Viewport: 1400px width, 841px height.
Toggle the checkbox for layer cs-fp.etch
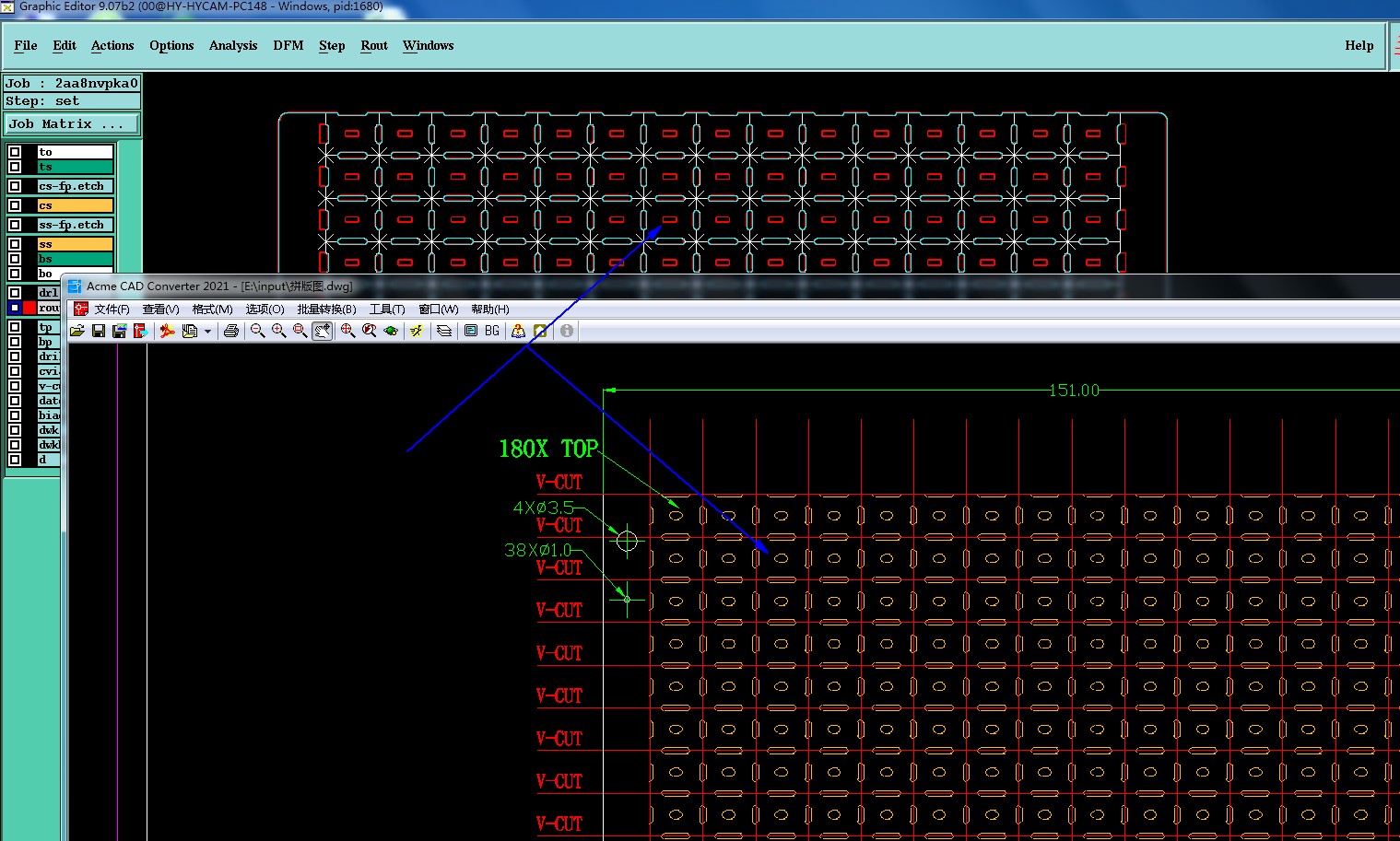coord(15,186)
